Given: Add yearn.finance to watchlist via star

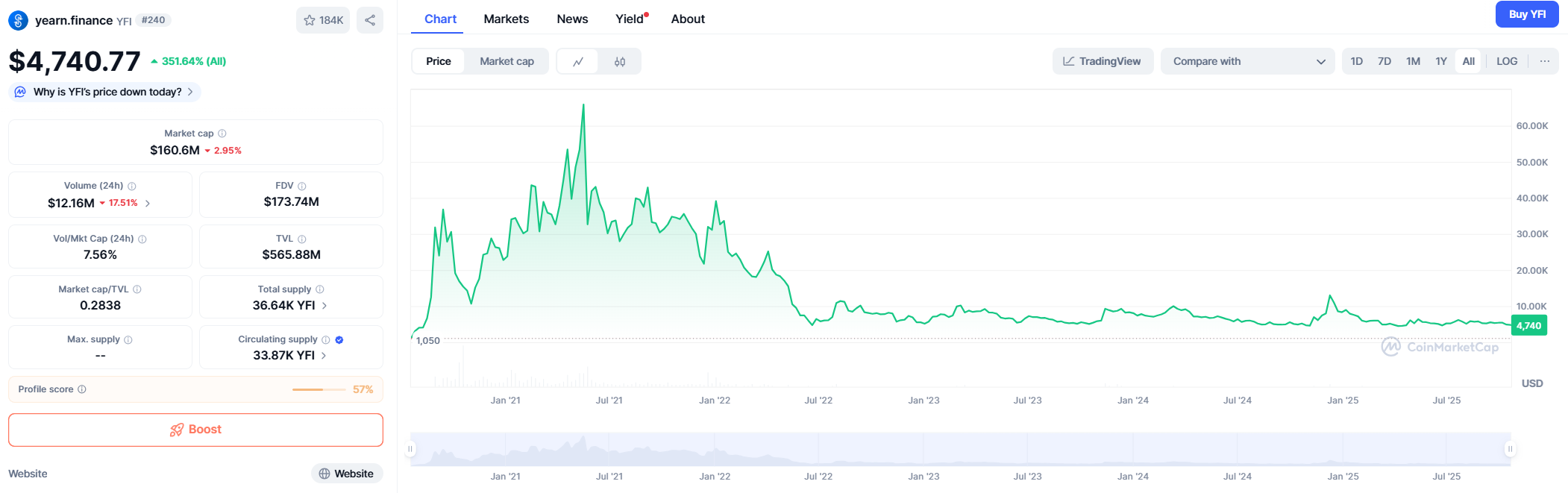Looking at the screenshot, I should (323, 20).
